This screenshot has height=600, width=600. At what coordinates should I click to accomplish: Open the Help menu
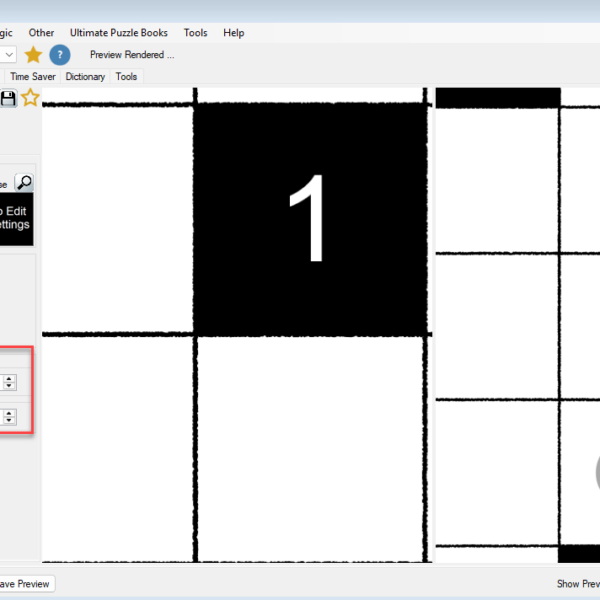click(x=233, y=33)
